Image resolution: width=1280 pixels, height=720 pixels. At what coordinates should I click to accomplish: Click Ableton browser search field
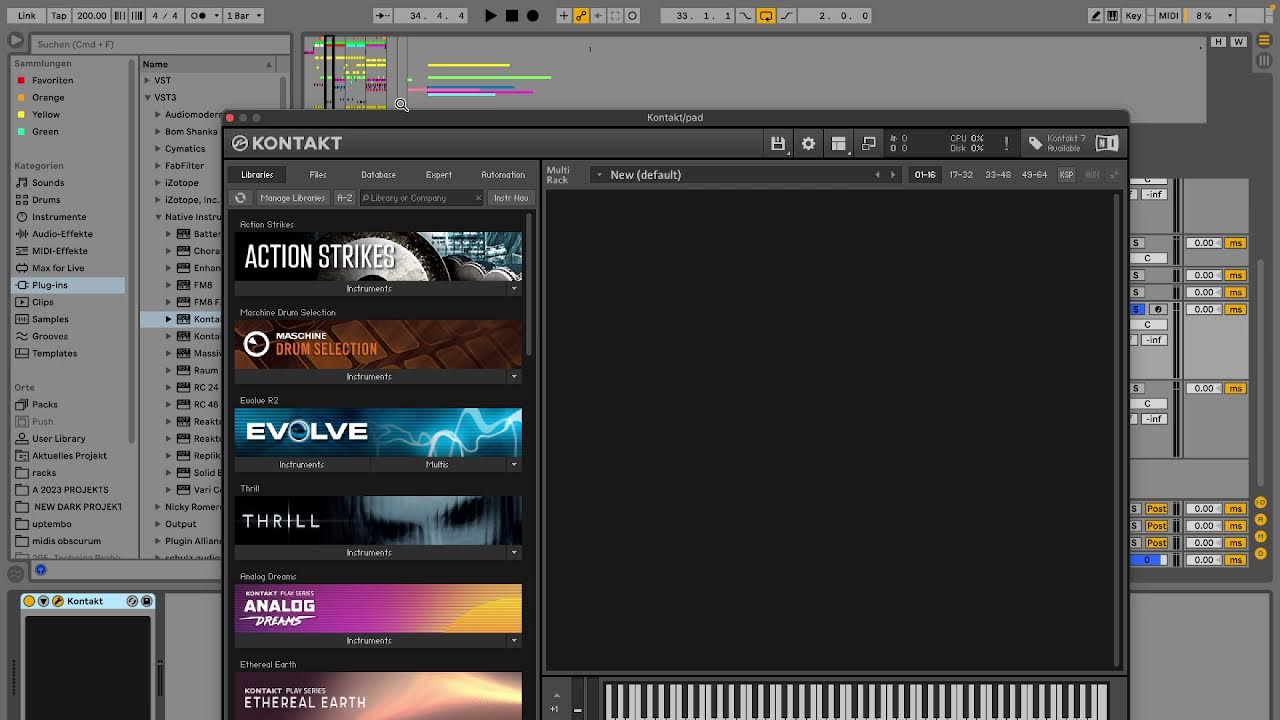point(158,44)
